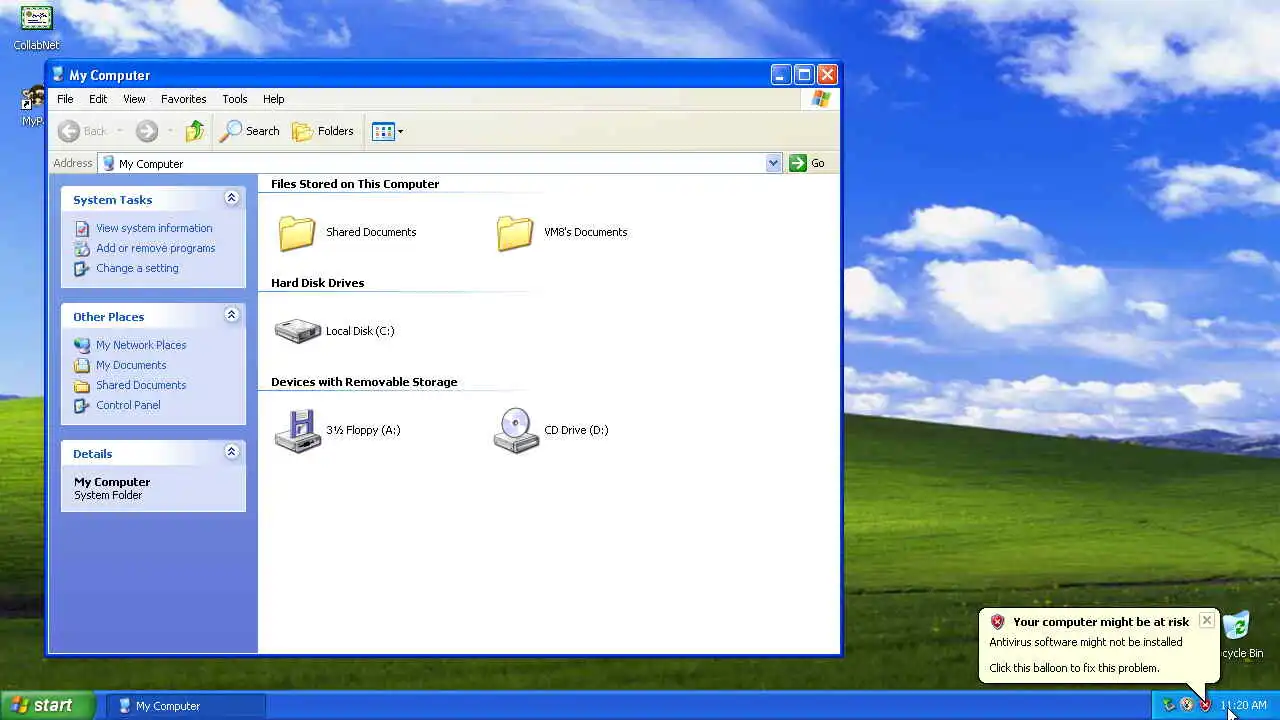This screenshot has height=720, width=1280.
Task: Expand the Address bar dropdown list
Action: point(773,163)
